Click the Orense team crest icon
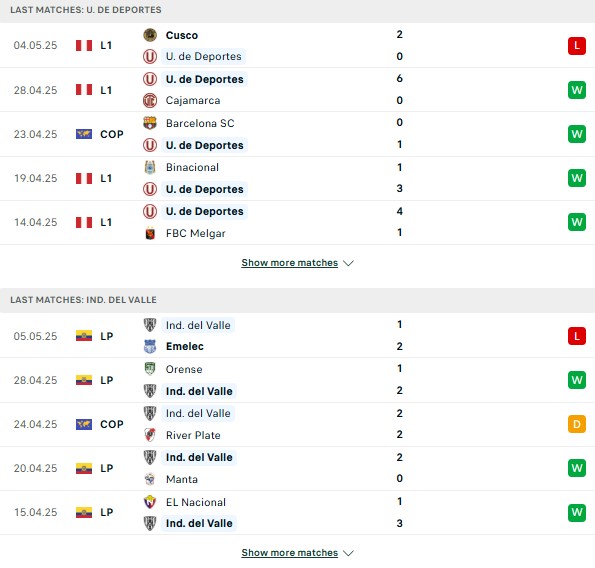 pyautogui.click(x=150, y=369)
